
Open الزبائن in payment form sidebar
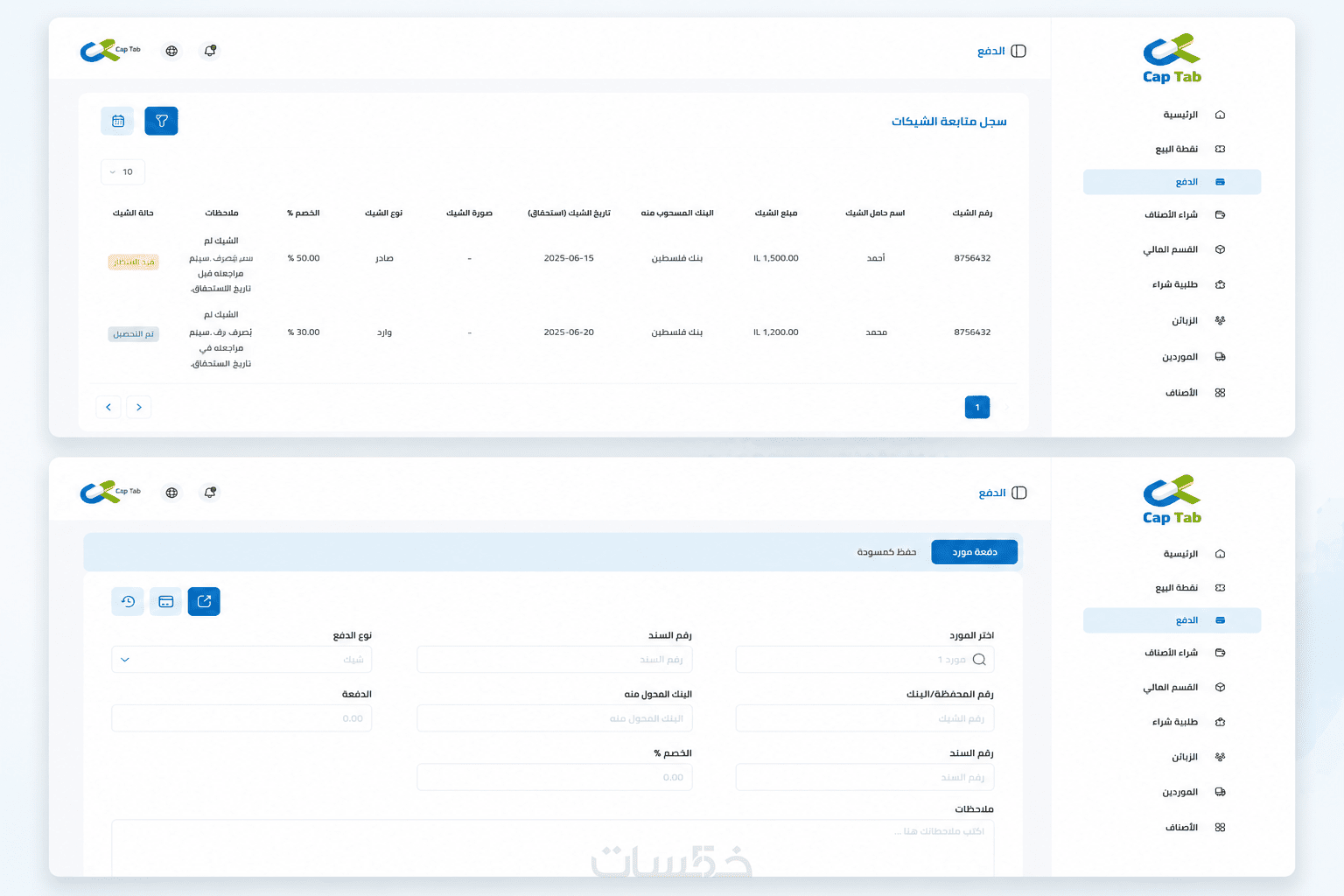(1185, 757)
